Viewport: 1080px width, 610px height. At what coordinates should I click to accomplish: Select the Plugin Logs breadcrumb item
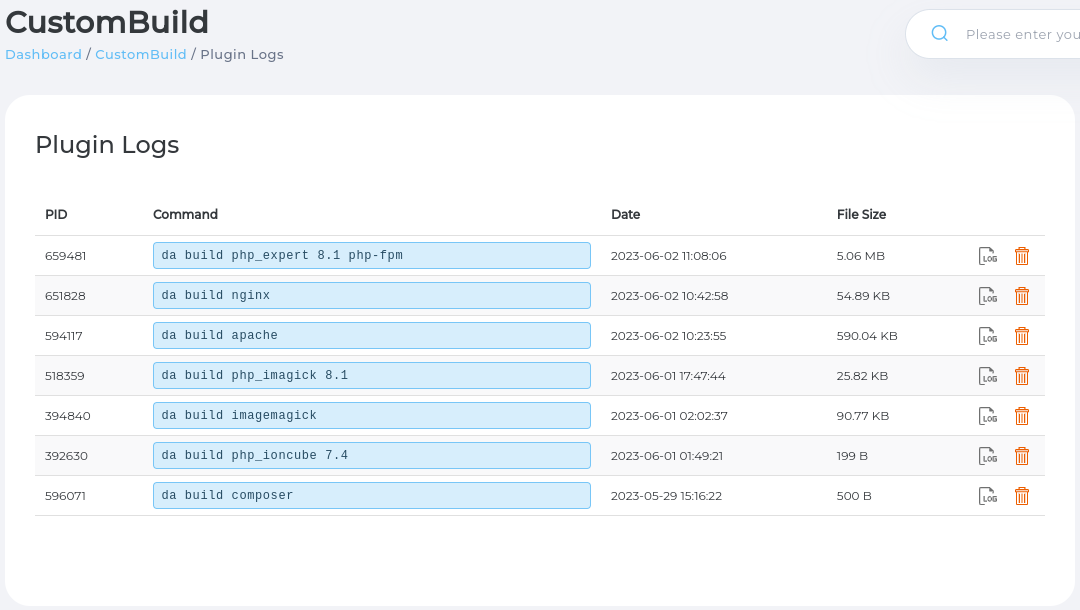pos(242,54)
